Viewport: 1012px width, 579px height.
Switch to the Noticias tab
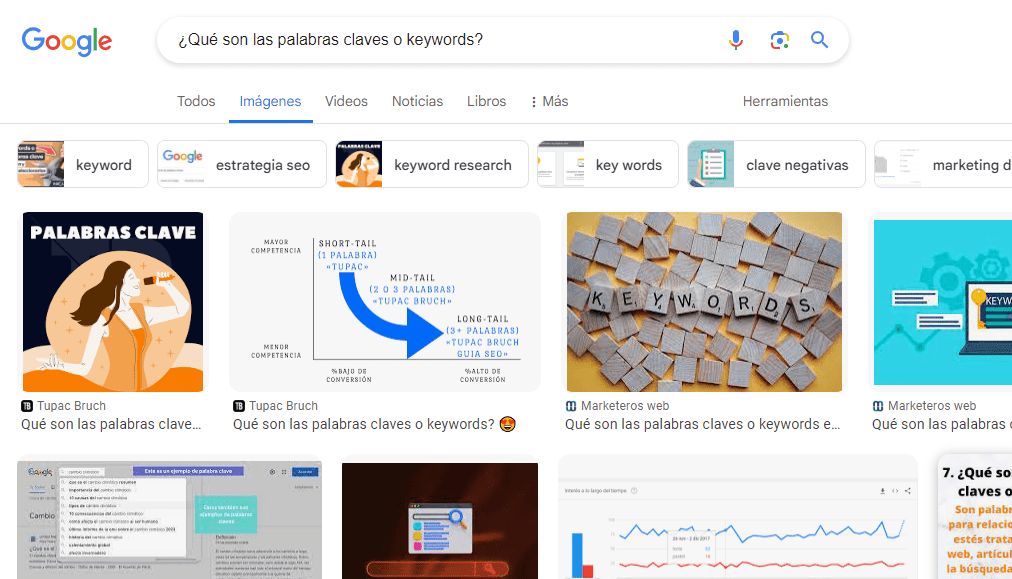(417, 101)
